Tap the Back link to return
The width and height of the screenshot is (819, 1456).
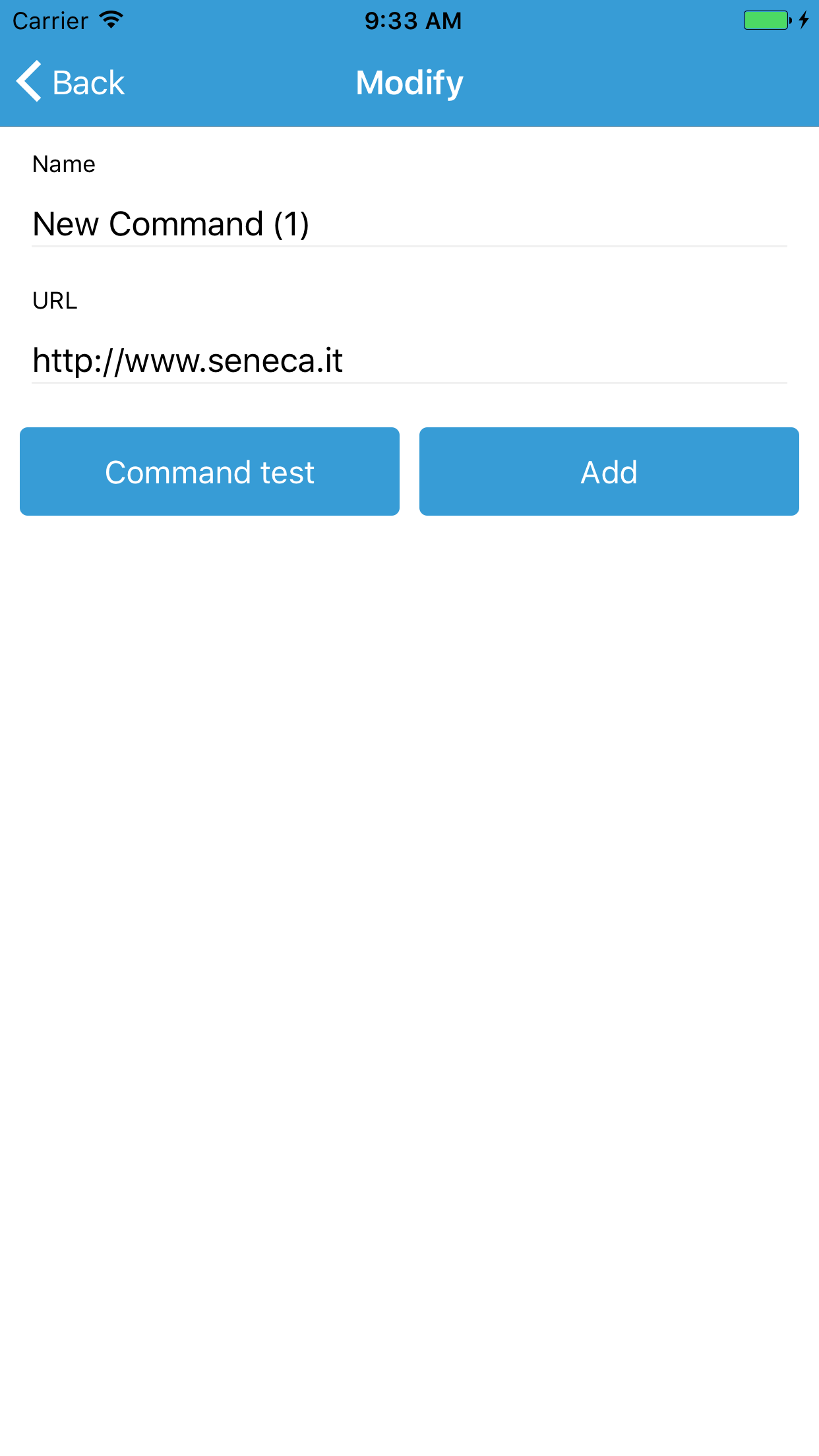click(88, 82)
